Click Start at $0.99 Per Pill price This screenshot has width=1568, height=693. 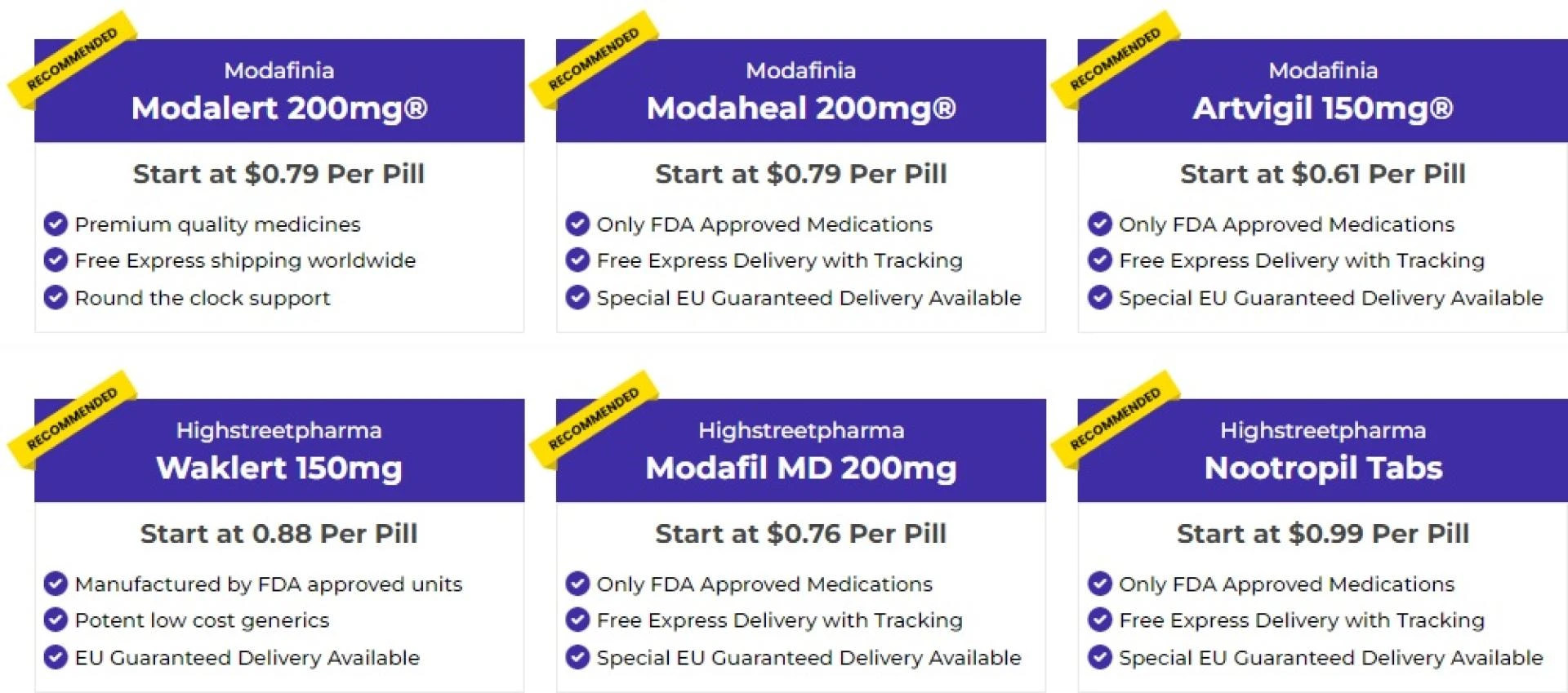pos(1322,534)
